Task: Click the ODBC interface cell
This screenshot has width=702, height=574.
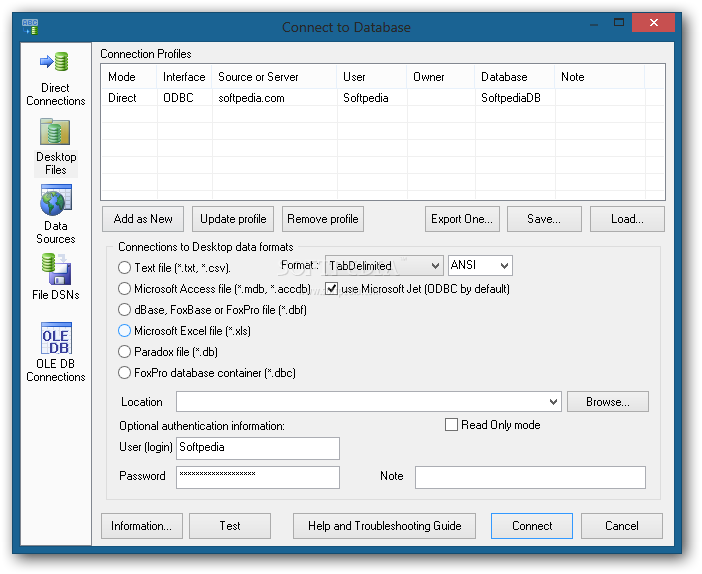Action: coord(184,98)
